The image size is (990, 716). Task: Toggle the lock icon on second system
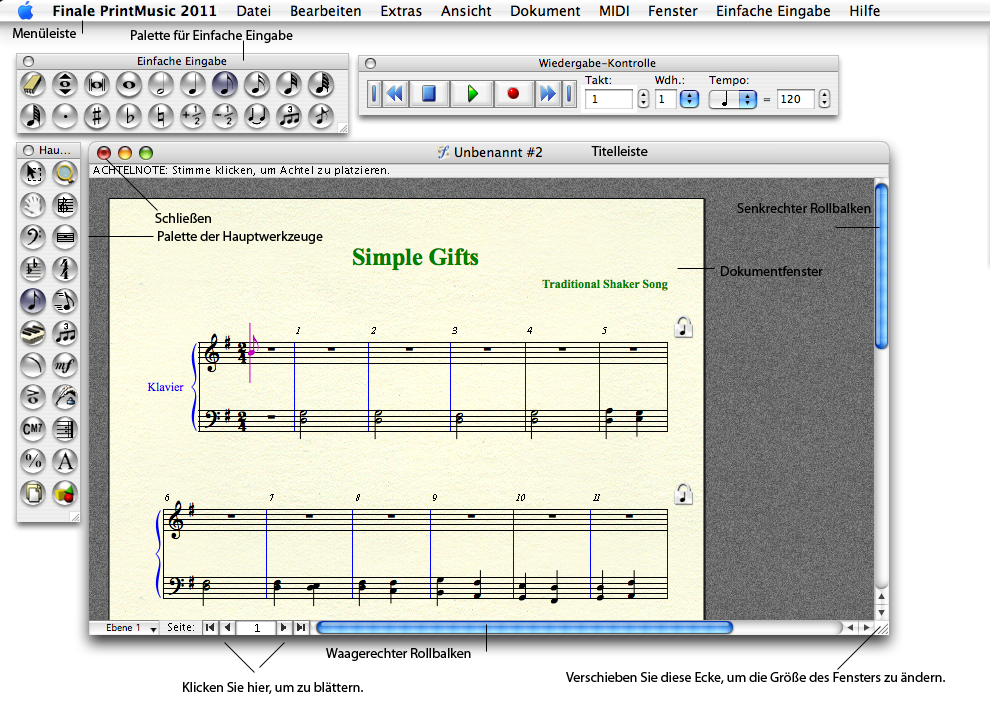[683, 494]
